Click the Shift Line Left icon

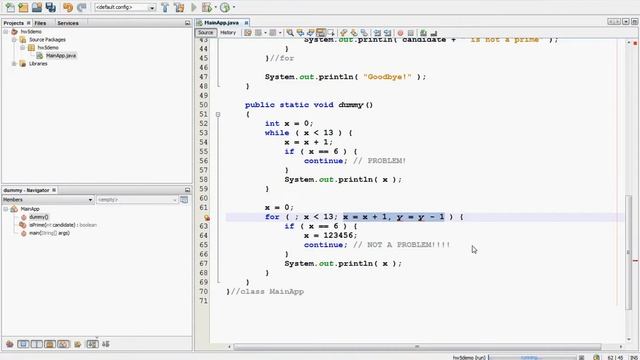click(x=377, y=33)
